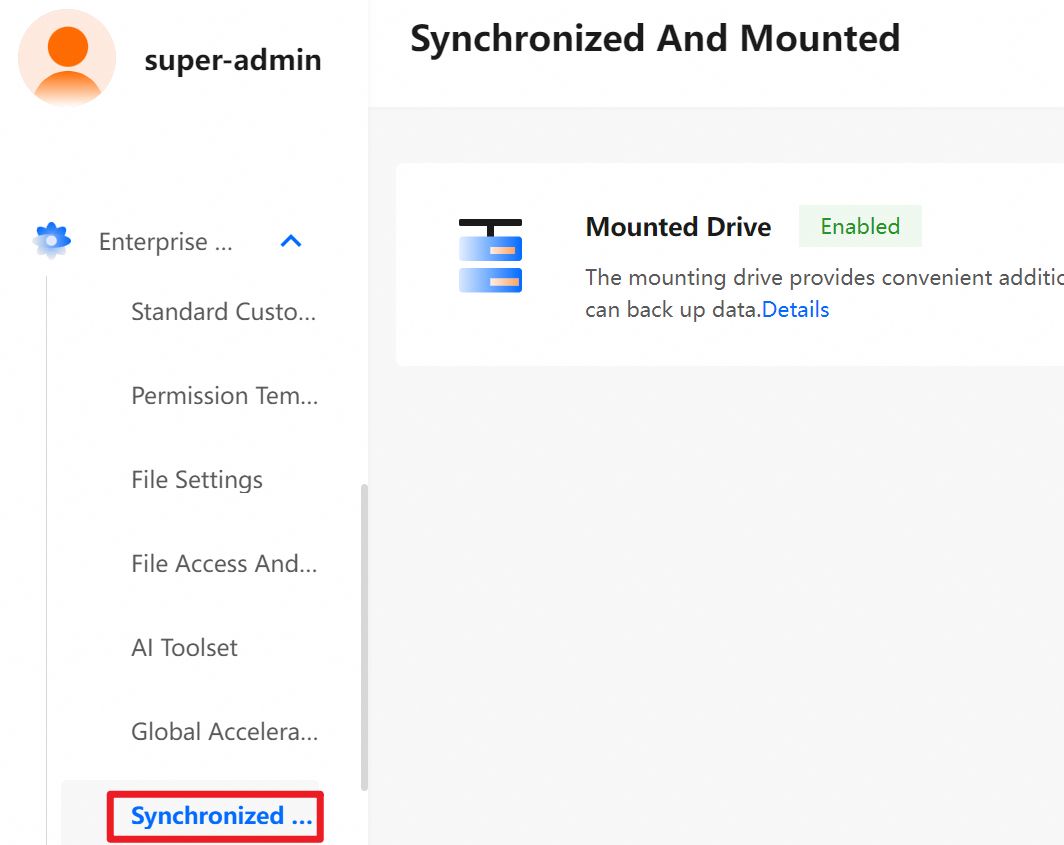Viewport: 1064px width, 845px height.
Task: Click the green Enabled status badge
Action: tap(860, 227)
